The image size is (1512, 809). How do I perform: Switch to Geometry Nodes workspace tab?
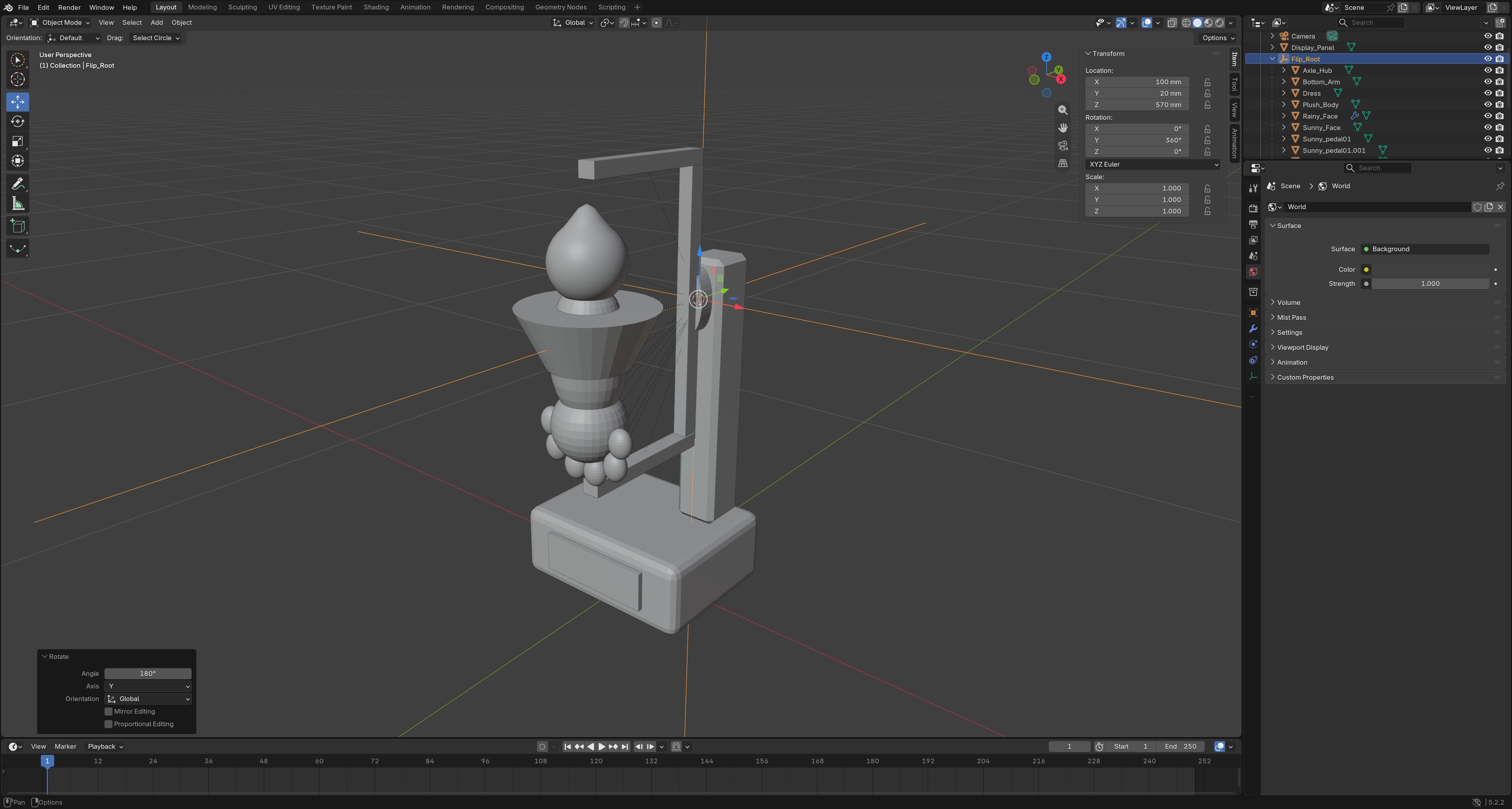[561, 7]
